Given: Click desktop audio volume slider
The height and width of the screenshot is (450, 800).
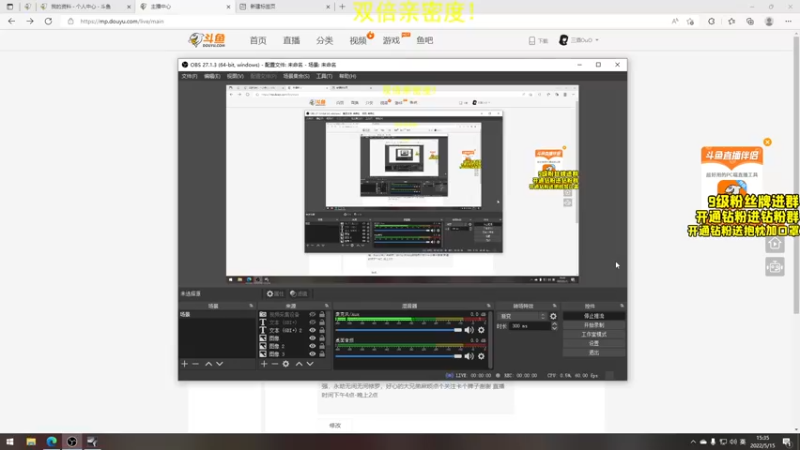Looking at the screenshot, I should (x=398, y=356).
